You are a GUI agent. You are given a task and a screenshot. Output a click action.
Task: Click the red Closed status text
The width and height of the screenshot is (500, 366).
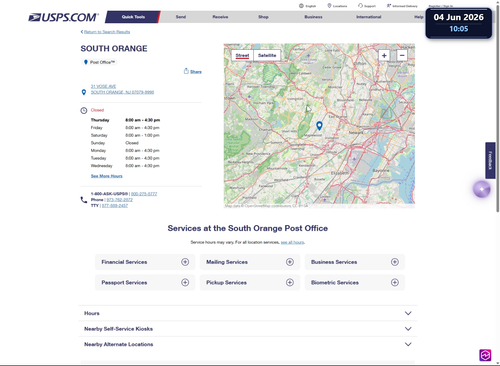(x=97, y=110)
